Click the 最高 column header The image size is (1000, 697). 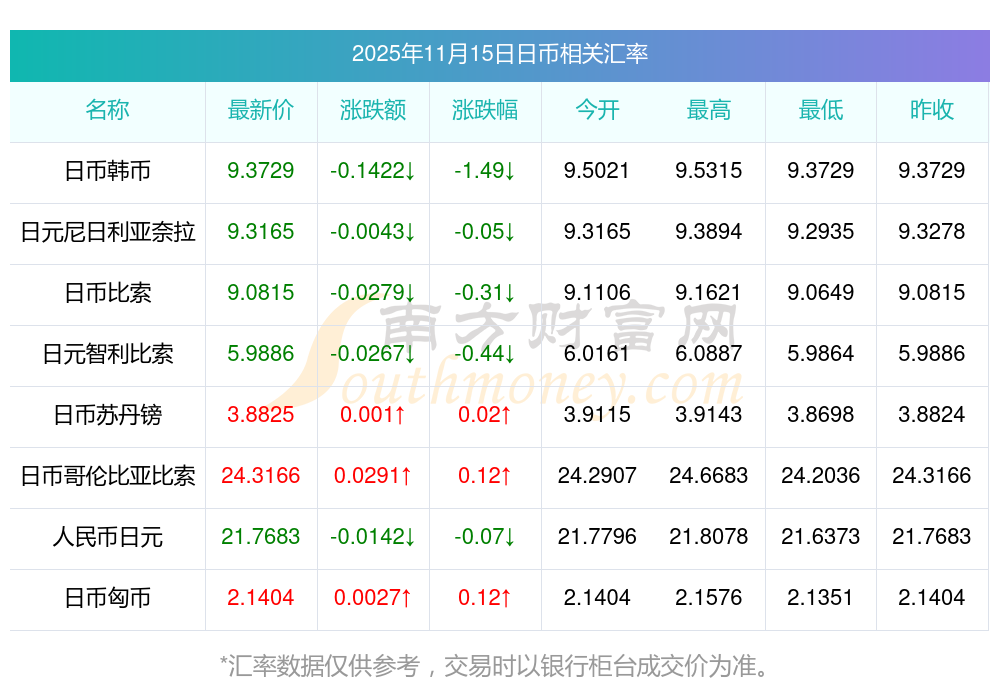point(708,110)
